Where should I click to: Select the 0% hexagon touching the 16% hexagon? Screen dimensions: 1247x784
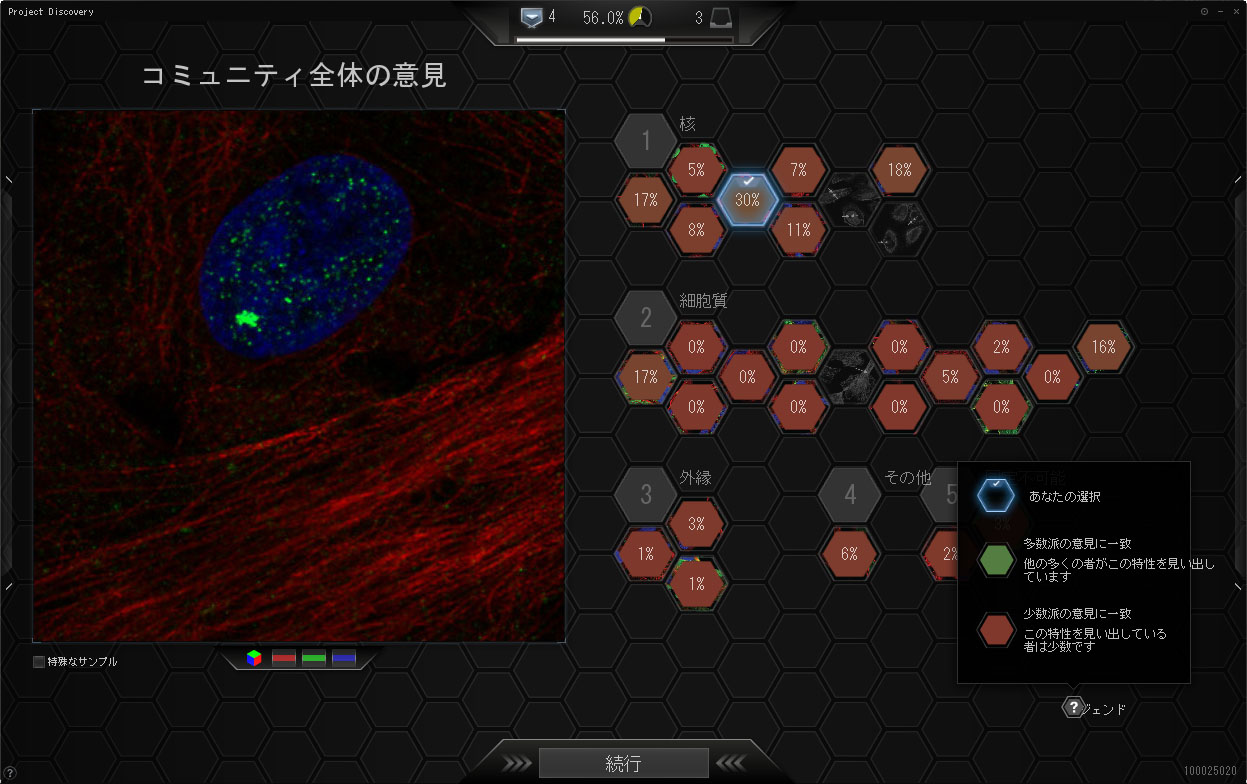(x=1052, y=377)
